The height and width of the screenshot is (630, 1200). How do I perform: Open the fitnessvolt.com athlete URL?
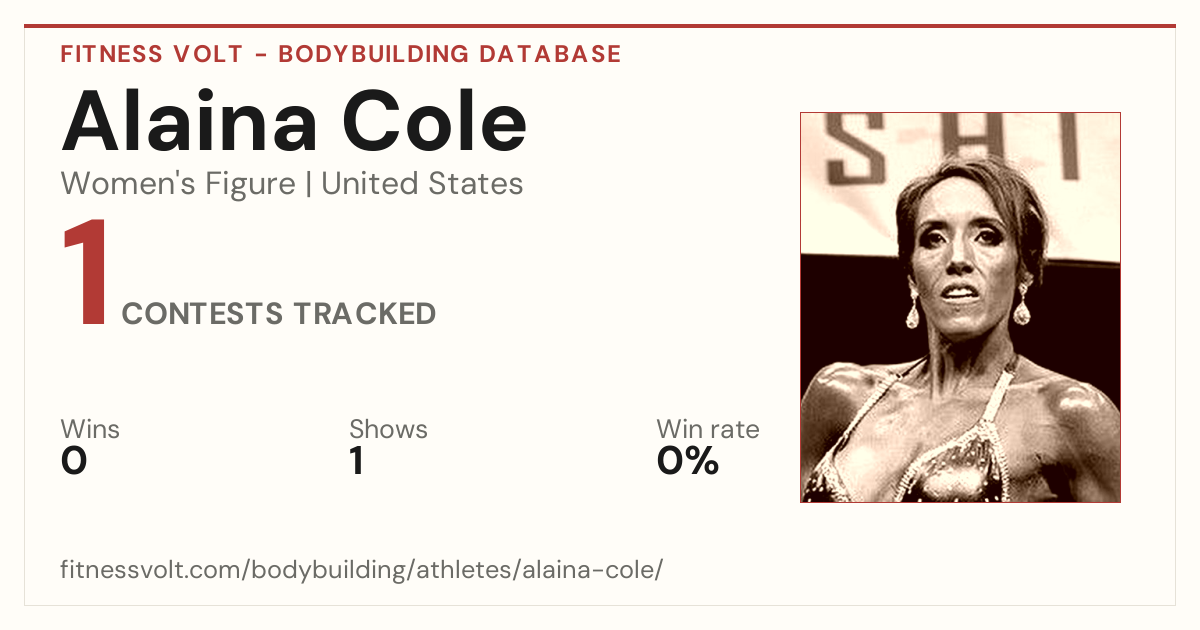[362, 571]
